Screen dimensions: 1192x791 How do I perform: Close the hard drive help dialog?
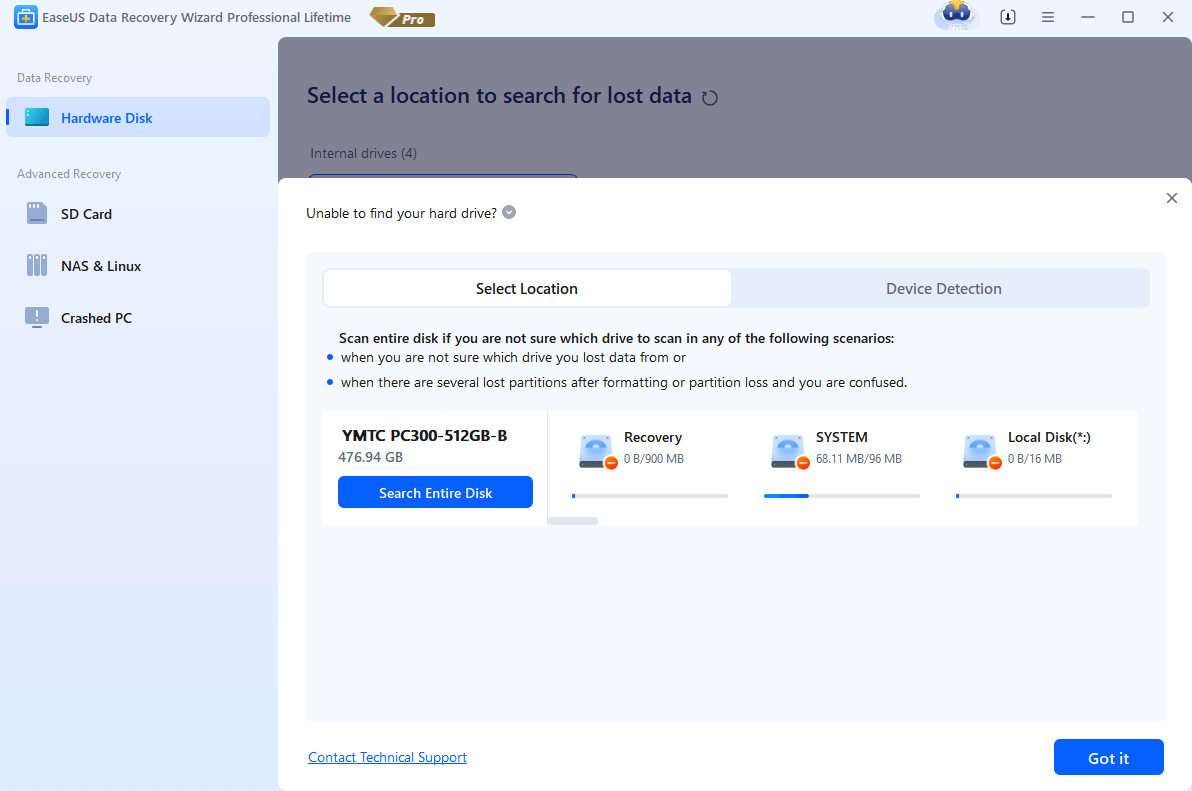tap(1171, 198)
